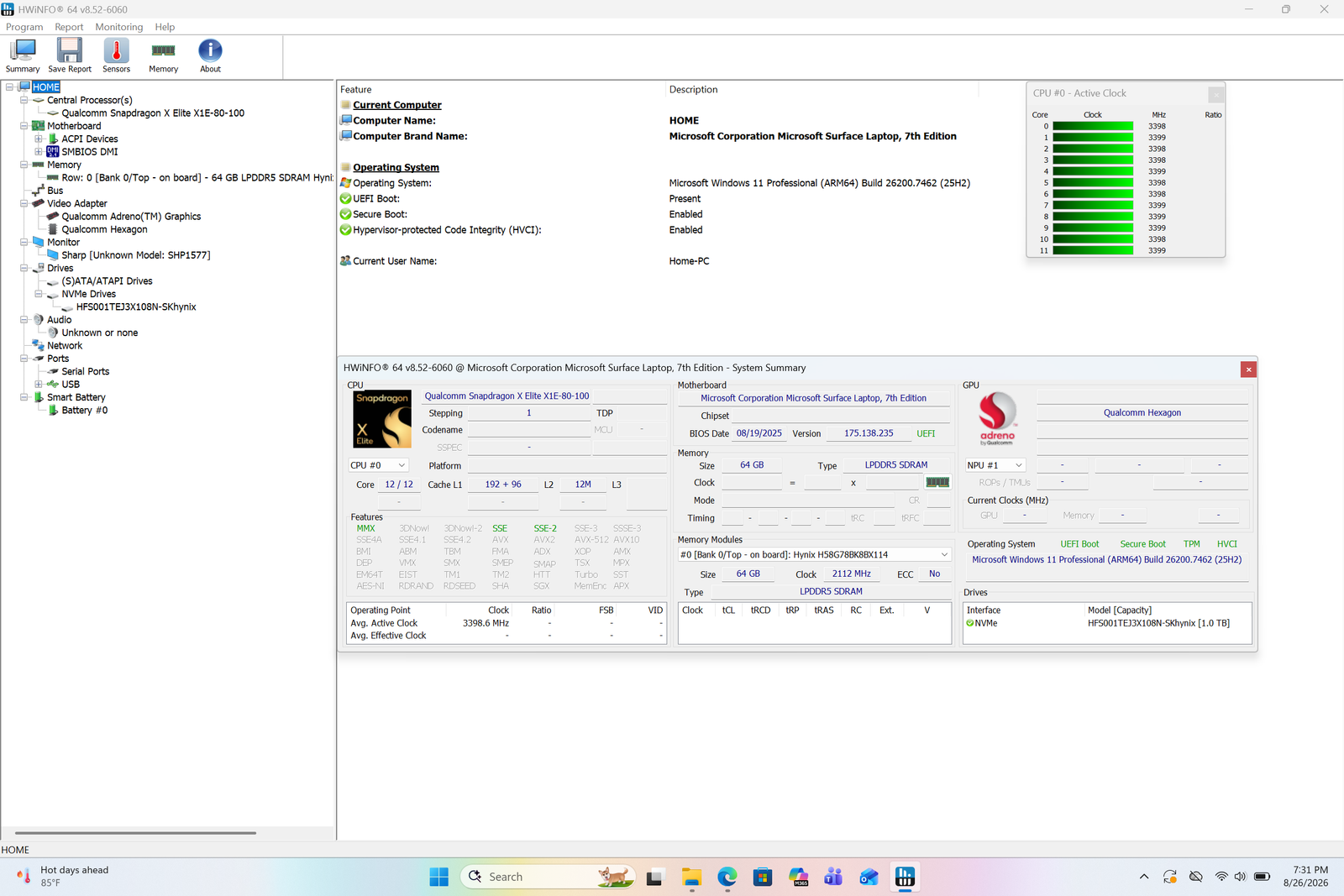1344x896 pixels.
Task: Select Qualcomm Adreno(TM) Graphics in tree
Action: click(131, 217)
